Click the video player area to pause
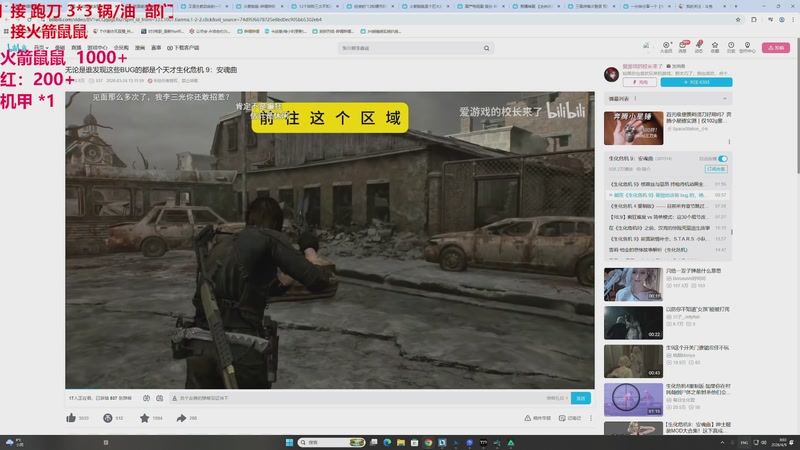Viewport: 800px width, 450px height. pos(330,240)
